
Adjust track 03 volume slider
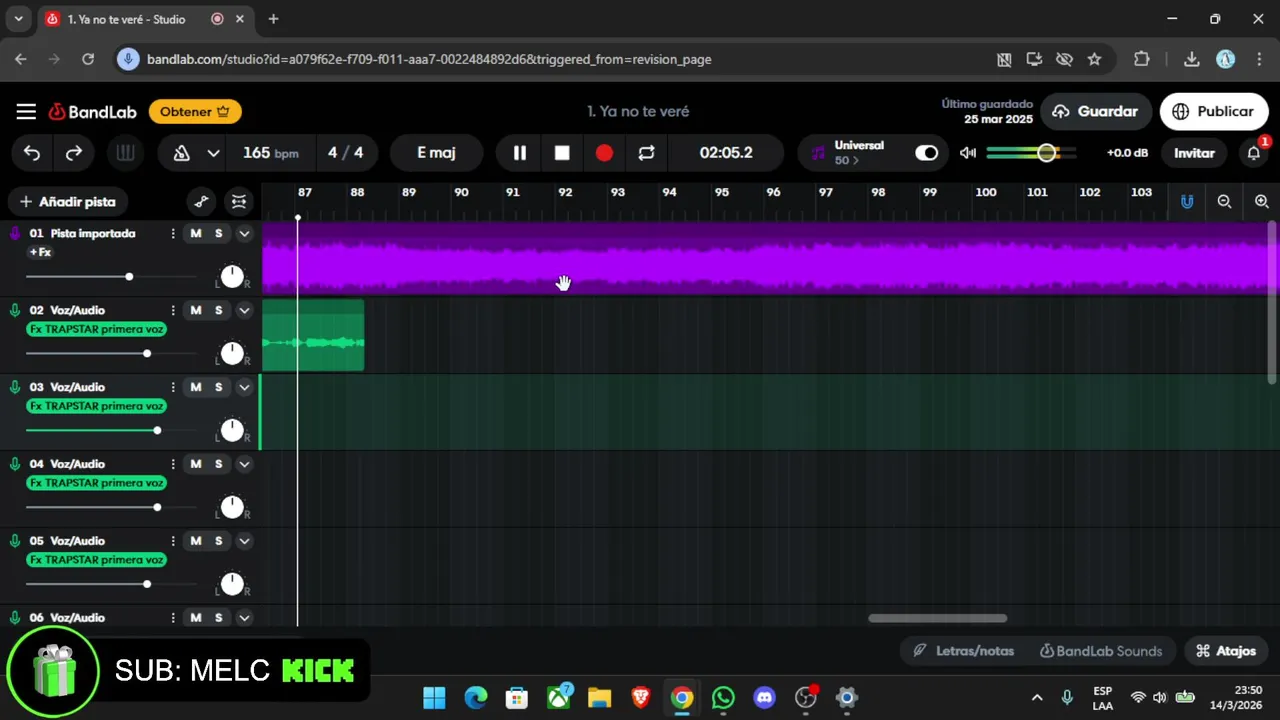pyautogui.click(x=111, y=430)
